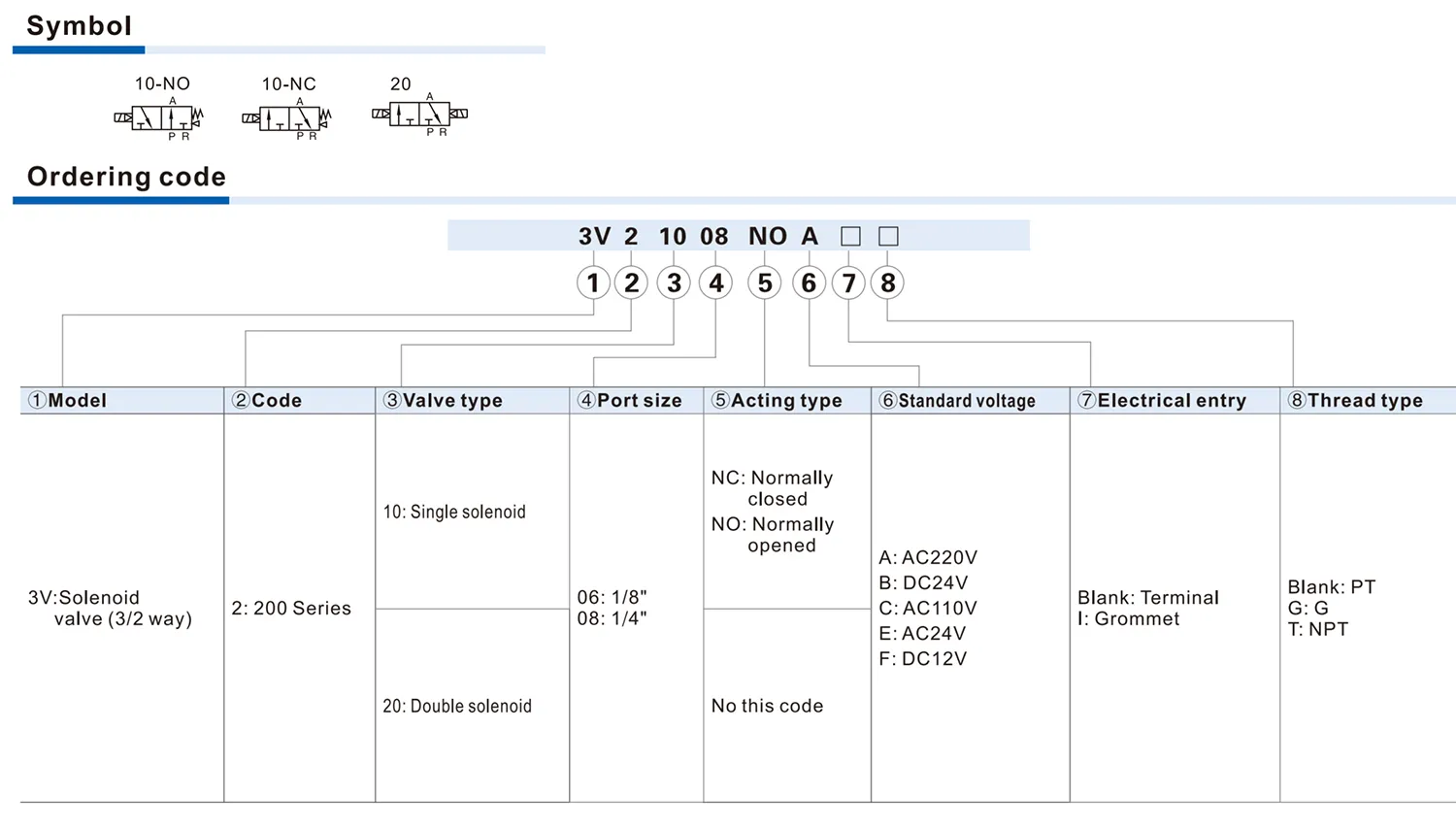Click circled number 3 under the ordering code
This screenshot has width=1456, height=829.
674,282
